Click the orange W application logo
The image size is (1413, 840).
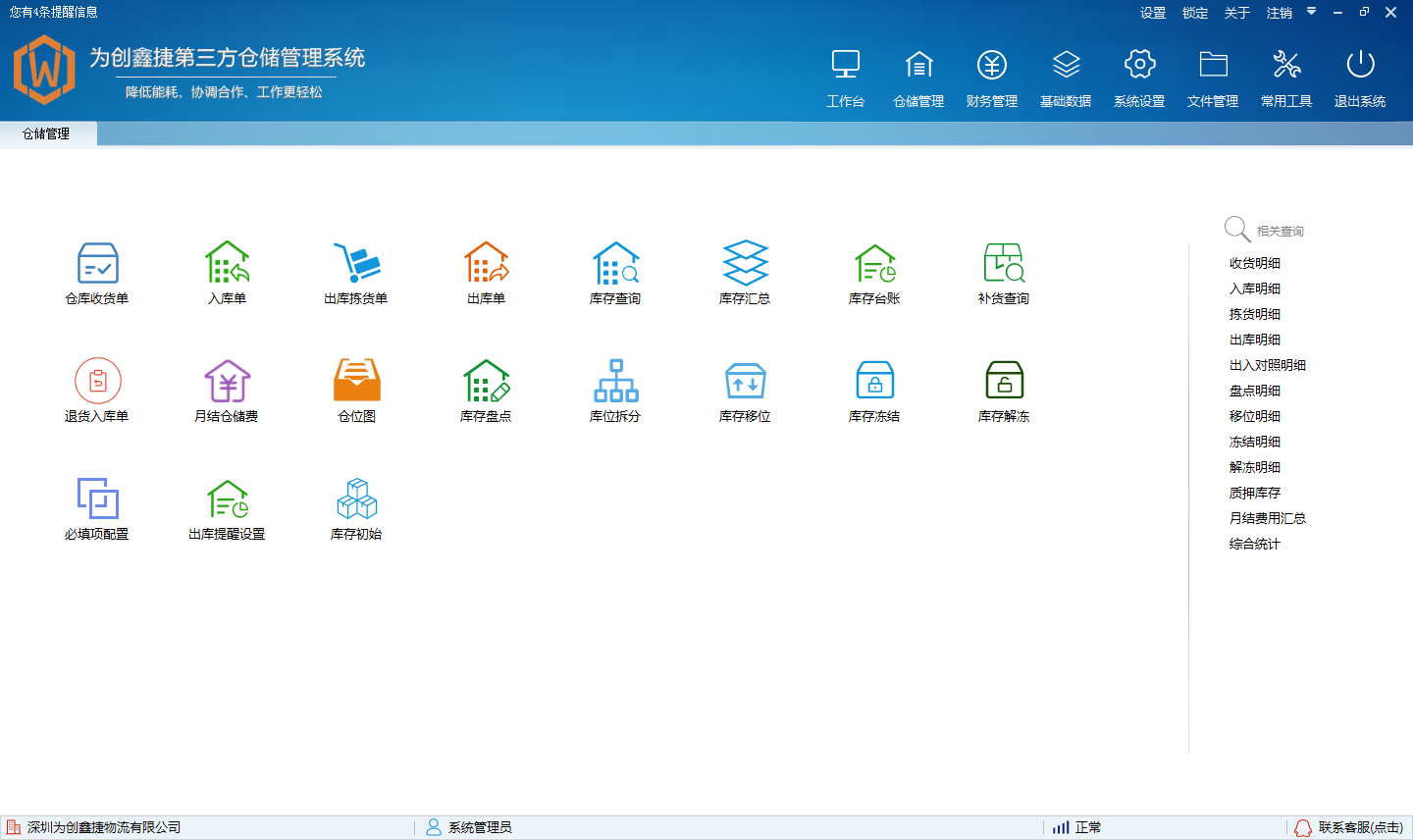[44, 70]
